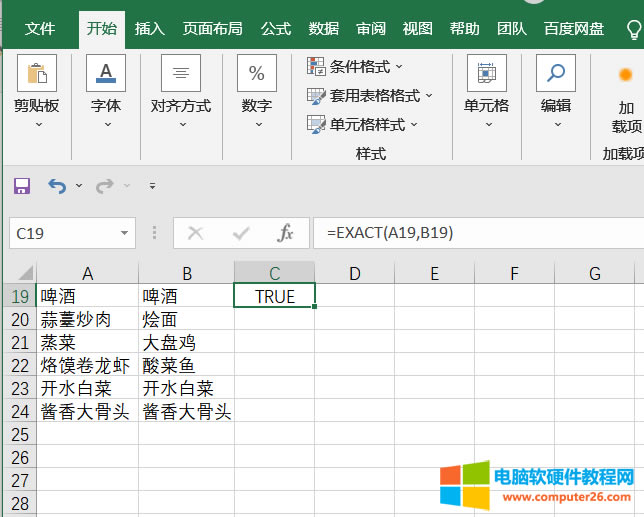Viewport: 644px width, 517px height.
Task: Expand Cell Styles (单元格样式) dropdown
Action: (414, 125)
